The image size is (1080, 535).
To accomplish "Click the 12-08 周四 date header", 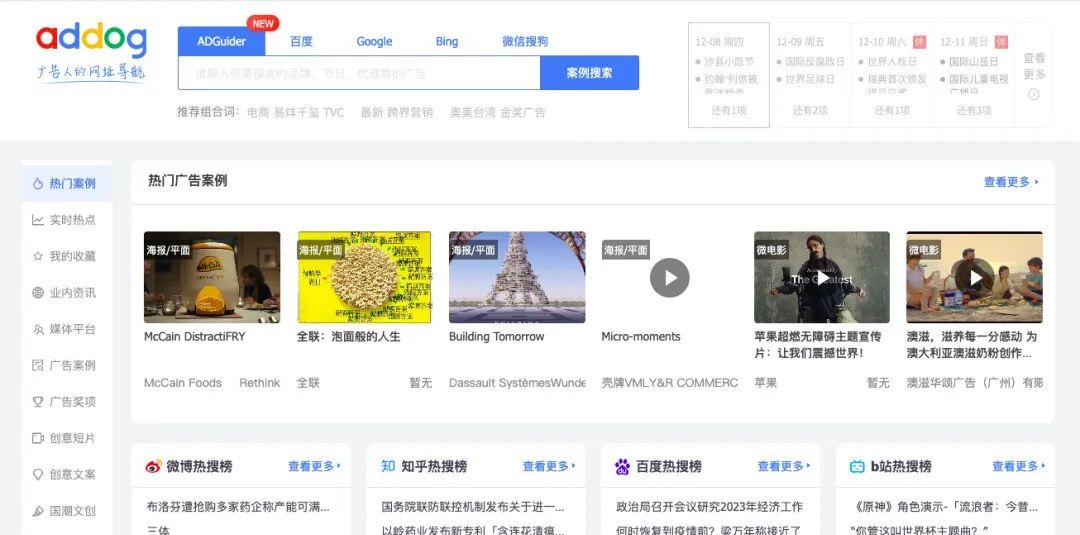I will [x=720, y=42].
